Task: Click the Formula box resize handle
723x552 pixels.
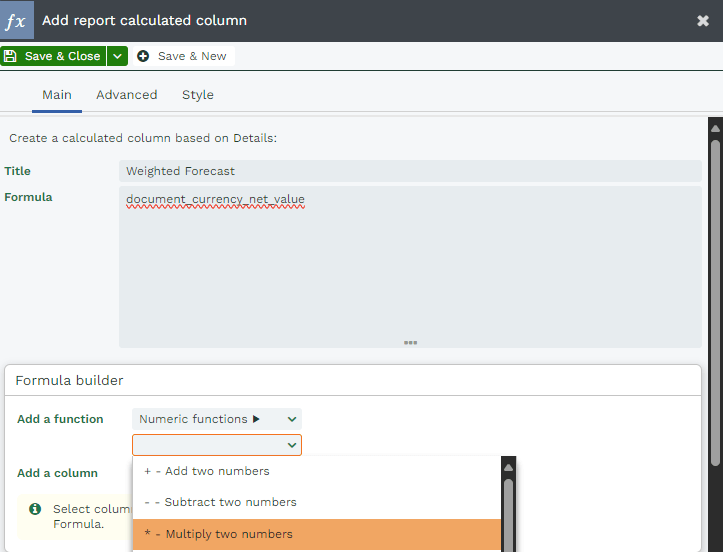Action: (x=410, y=342)
